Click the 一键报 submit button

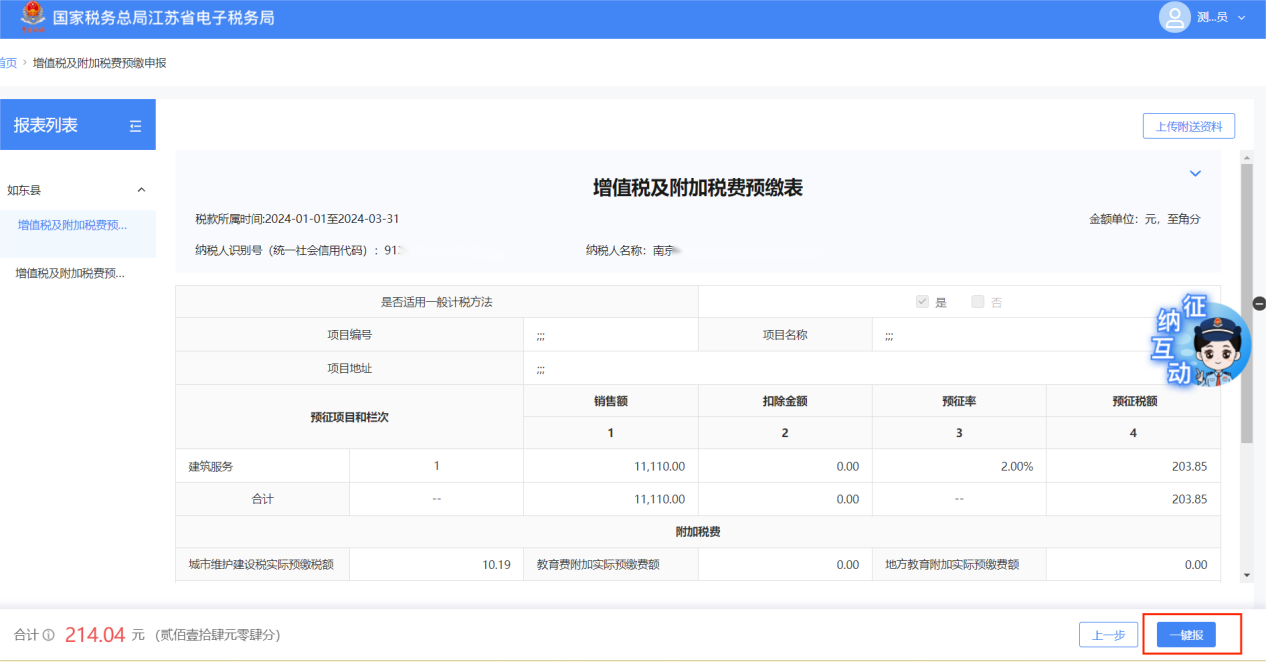point(1186,635)
